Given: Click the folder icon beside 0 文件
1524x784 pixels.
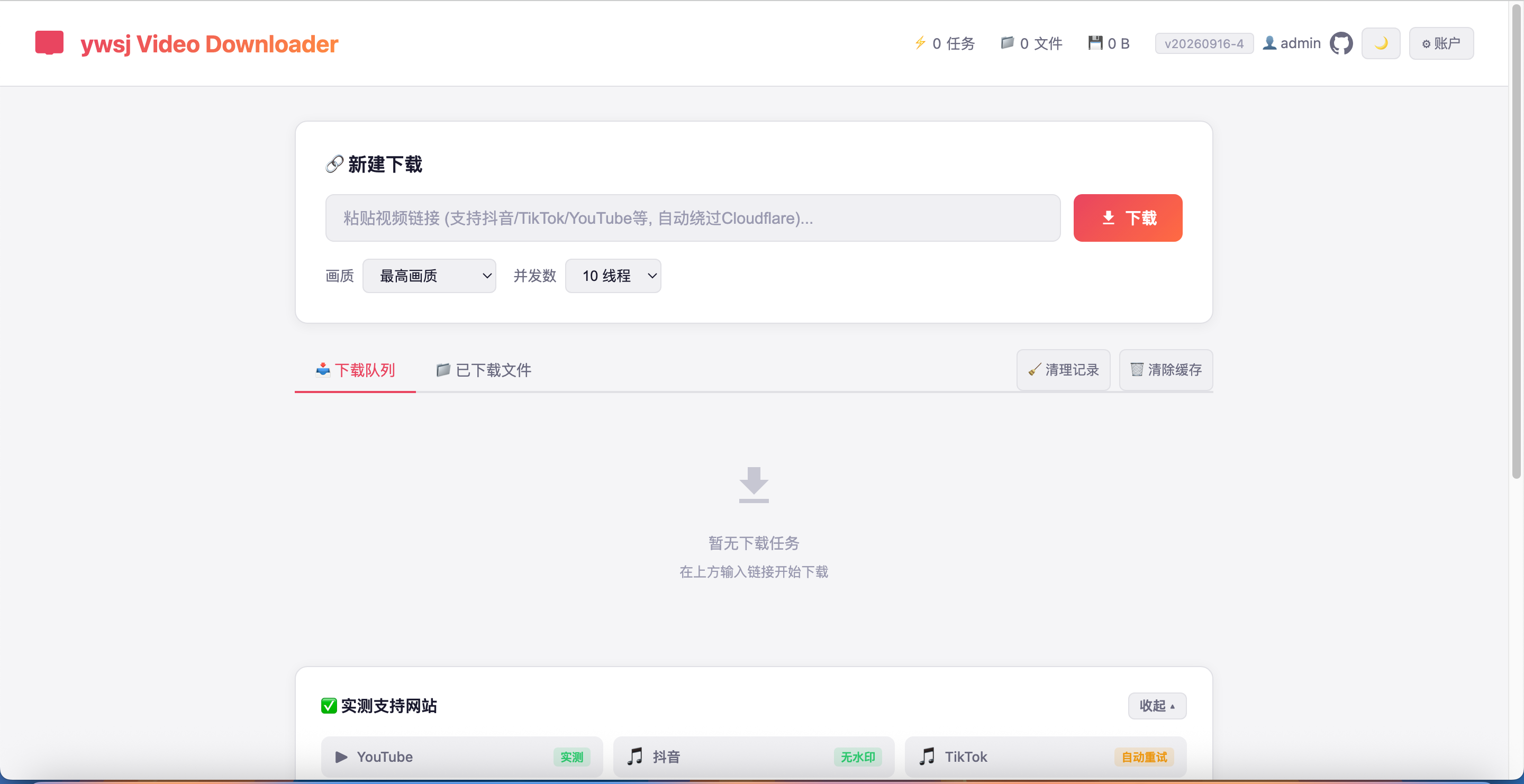Looking at the screenshot, I should pos(1007,43).
